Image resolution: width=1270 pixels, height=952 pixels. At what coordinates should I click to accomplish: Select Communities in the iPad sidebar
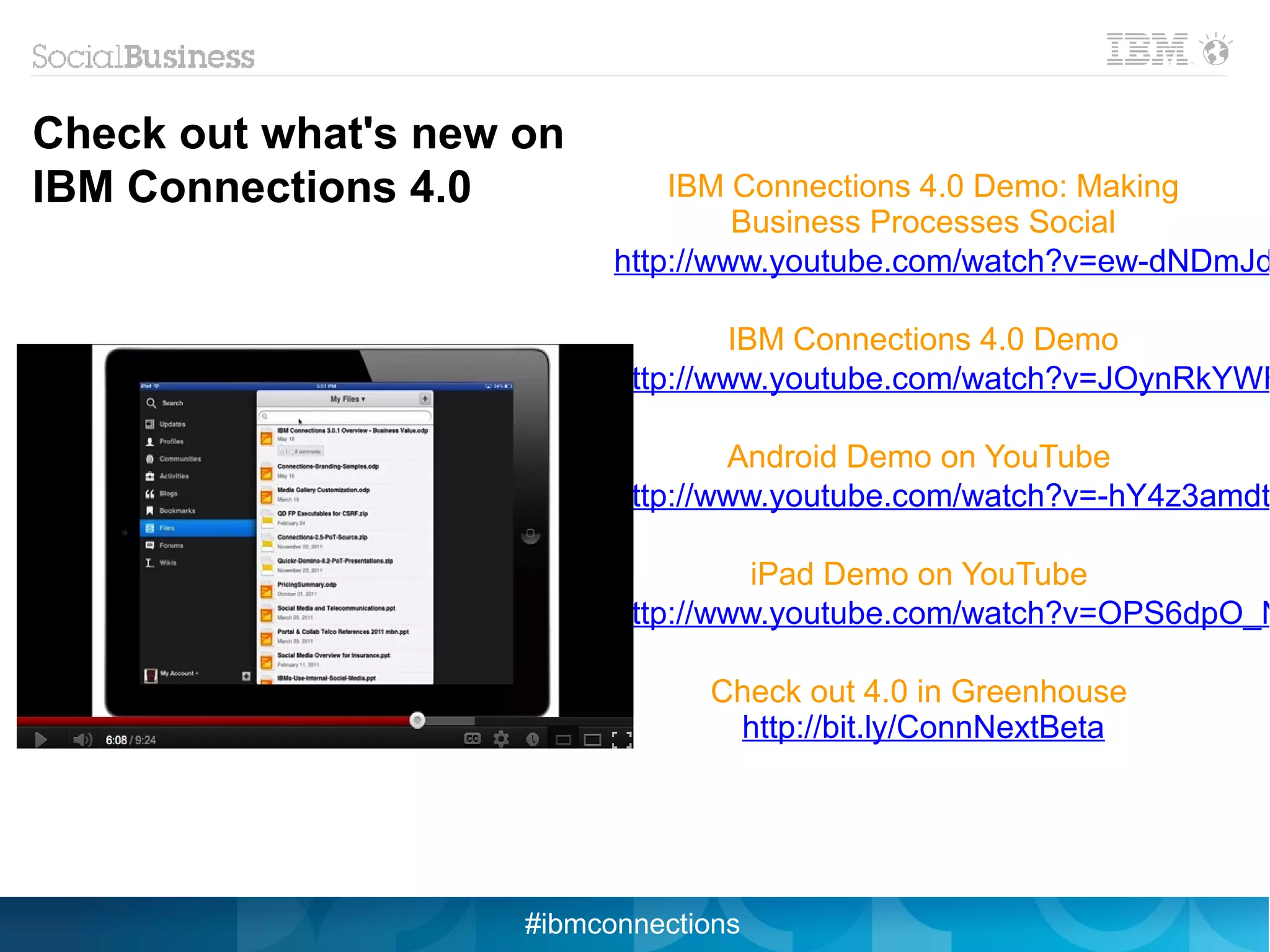[197, 459]
